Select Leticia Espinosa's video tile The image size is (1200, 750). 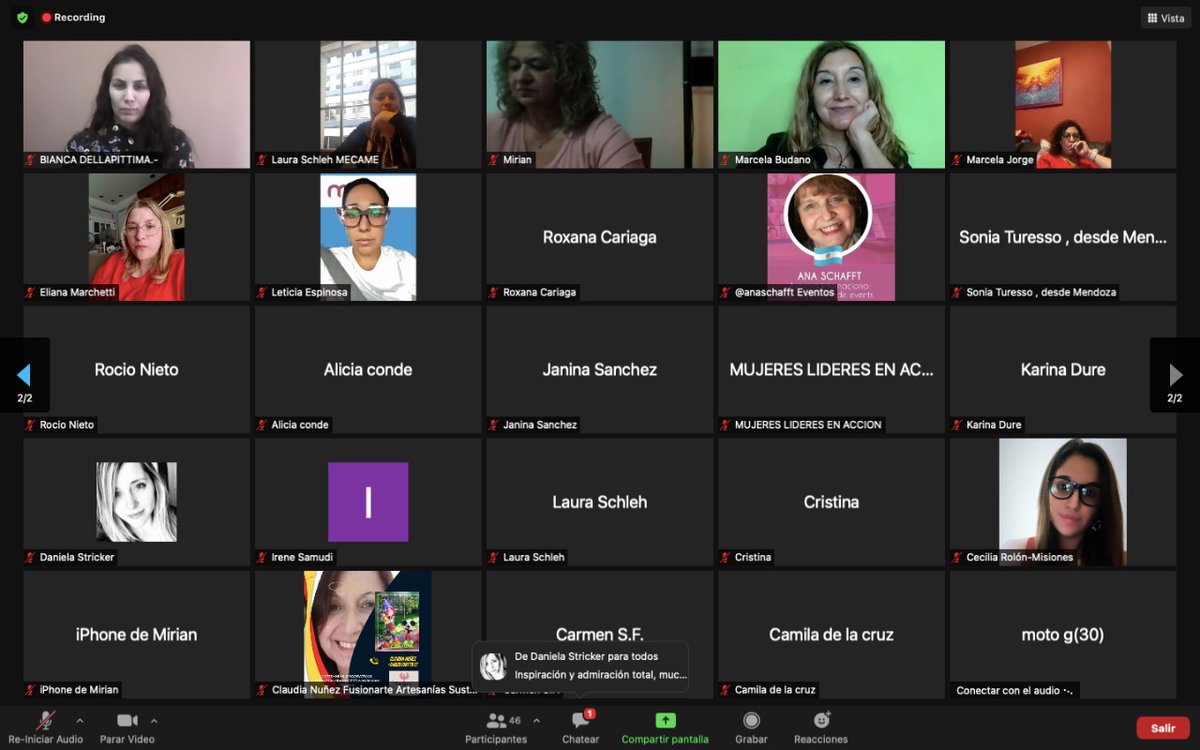pyautogui.click(x=368, y=237)
